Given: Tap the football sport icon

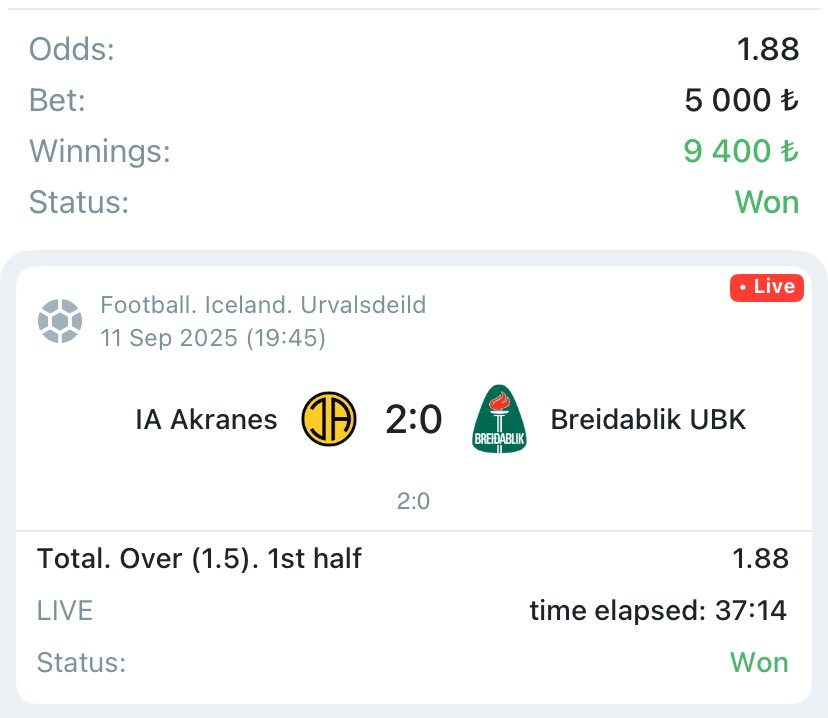Looking at the screenshot, I should pos(59,321).
